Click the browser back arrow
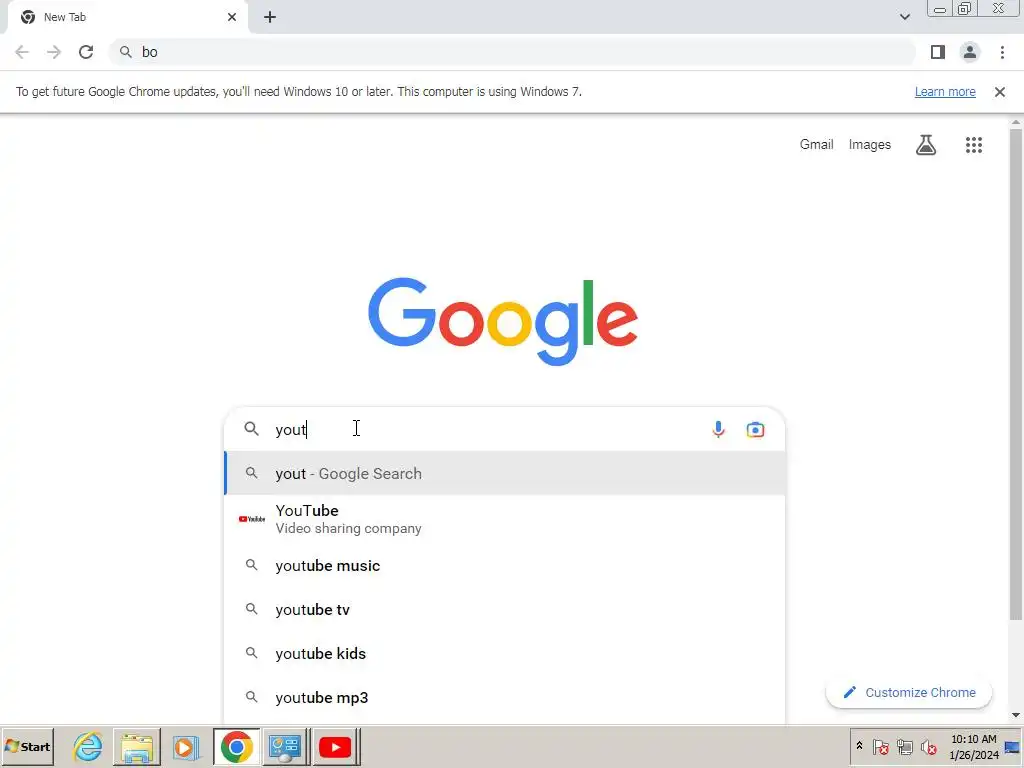 point(22,52)
